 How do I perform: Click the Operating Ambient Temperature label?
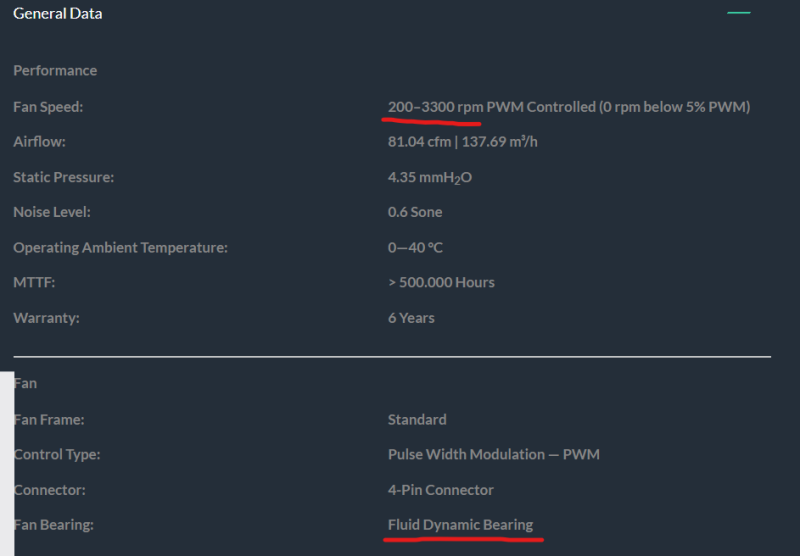pyautogui.click(x=120, y=247)
